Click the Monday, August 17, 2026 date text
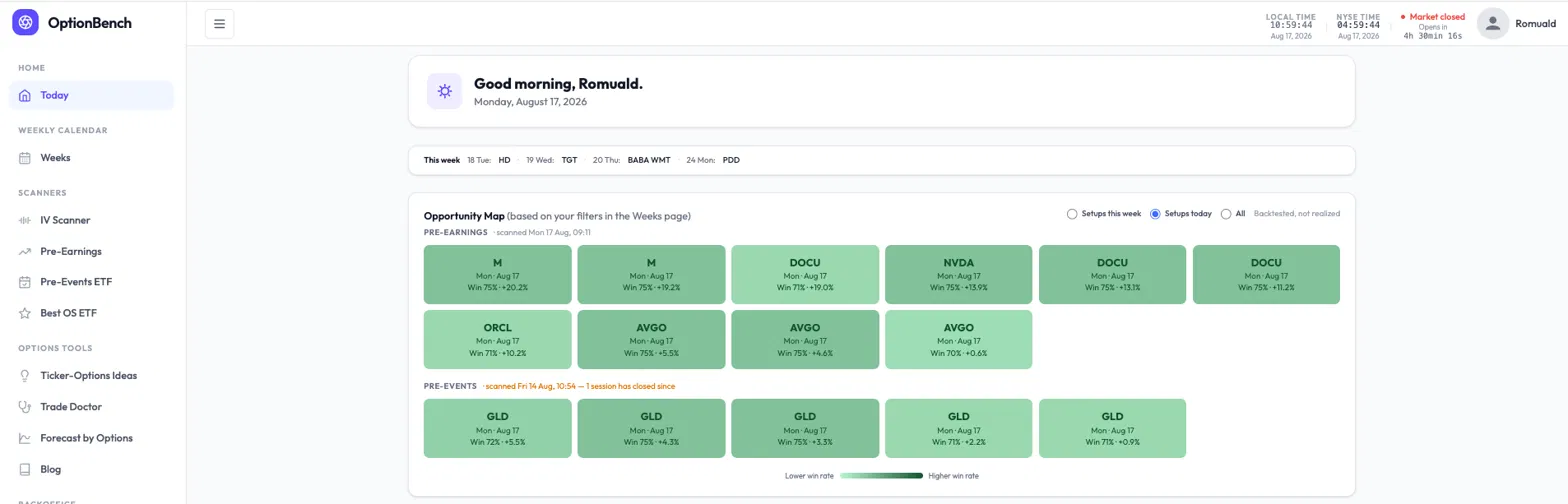This screenshot has width=1568, height=504. pos(530,102)
